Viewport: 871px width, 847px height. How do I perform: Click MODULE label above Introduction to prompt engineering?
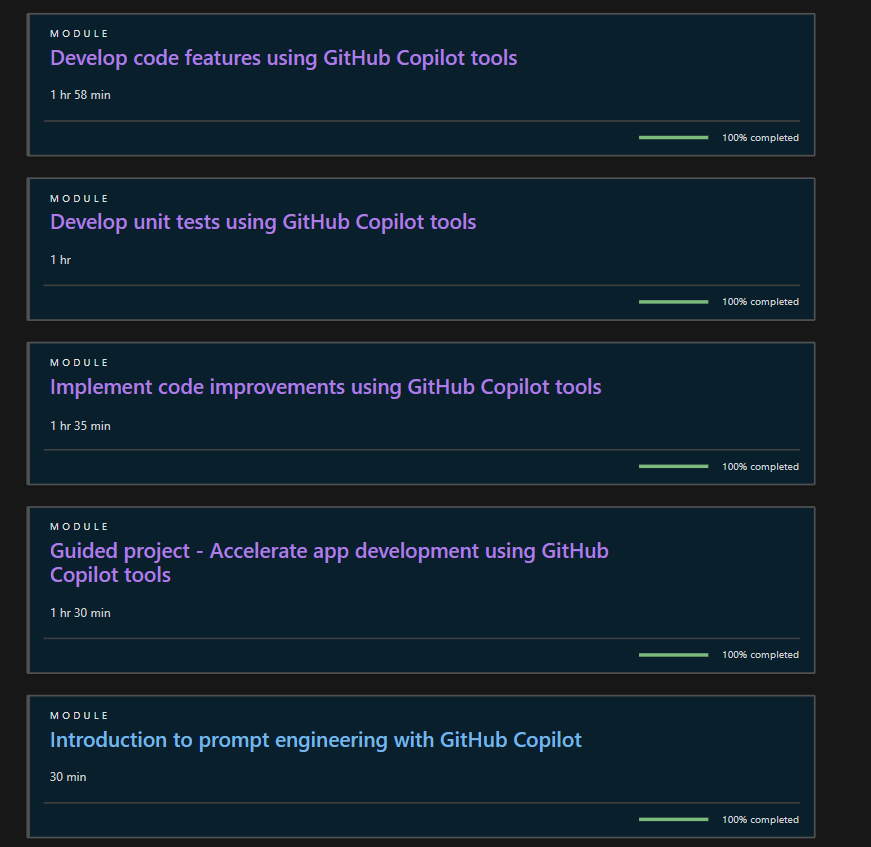click(79, 715)
